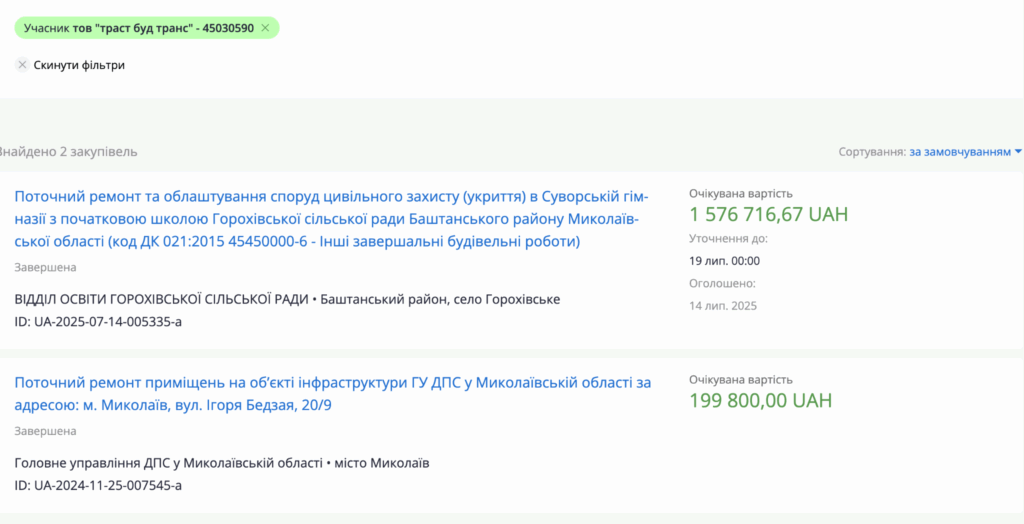Click the 199 800,00 UAH expected value
The image size is (1024, 524).
760,401
